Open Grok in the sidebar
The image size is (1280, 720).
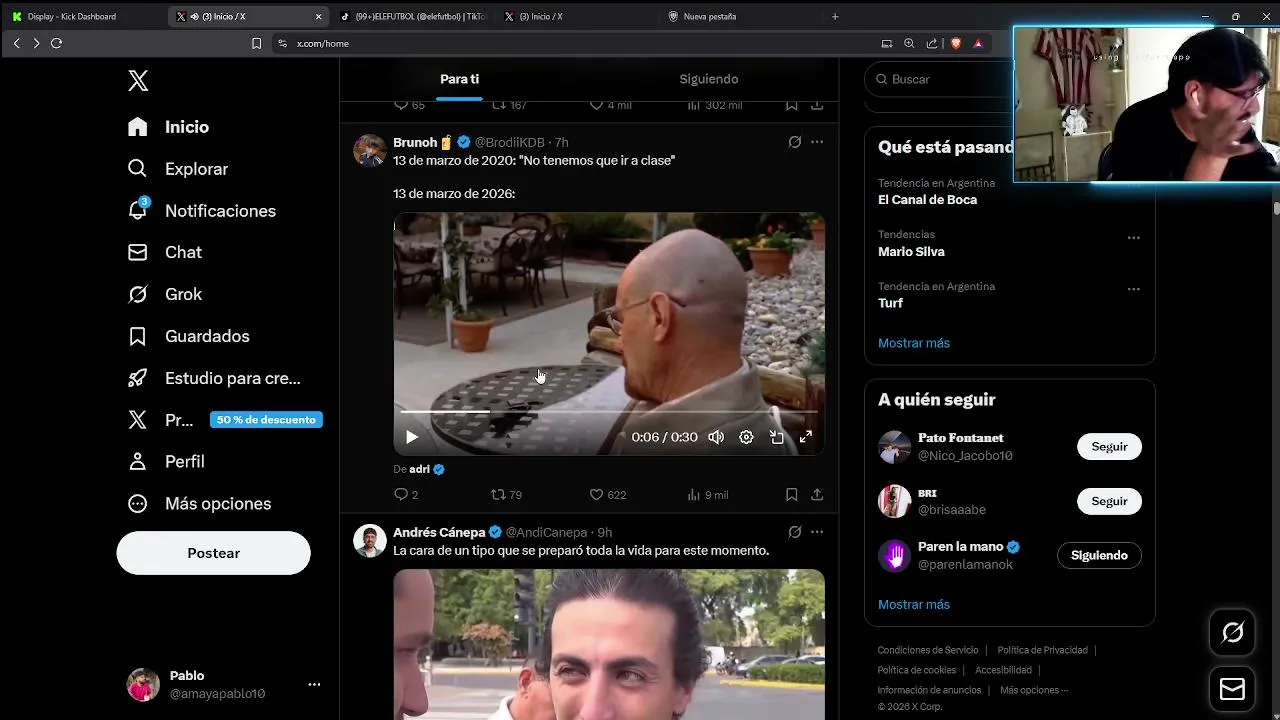pos(165,294)
